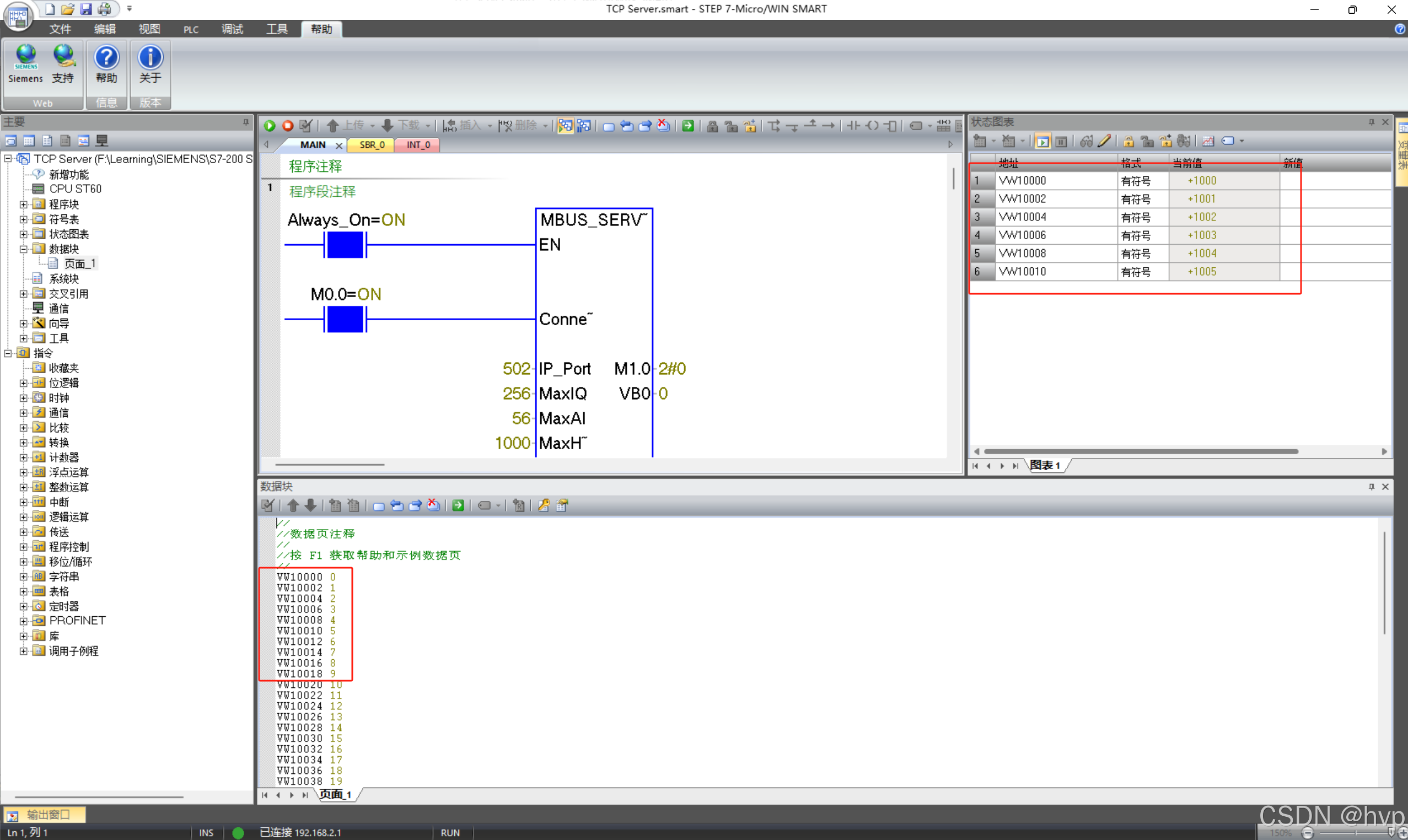
Task: Toggle program status monitoring icon
Action: [565, 126]
